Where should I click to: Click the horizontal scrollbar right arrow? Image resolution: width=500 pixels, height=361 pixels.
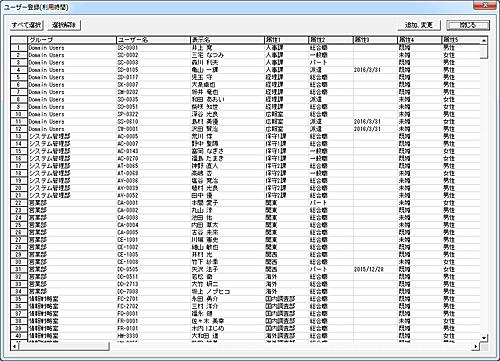476,347
